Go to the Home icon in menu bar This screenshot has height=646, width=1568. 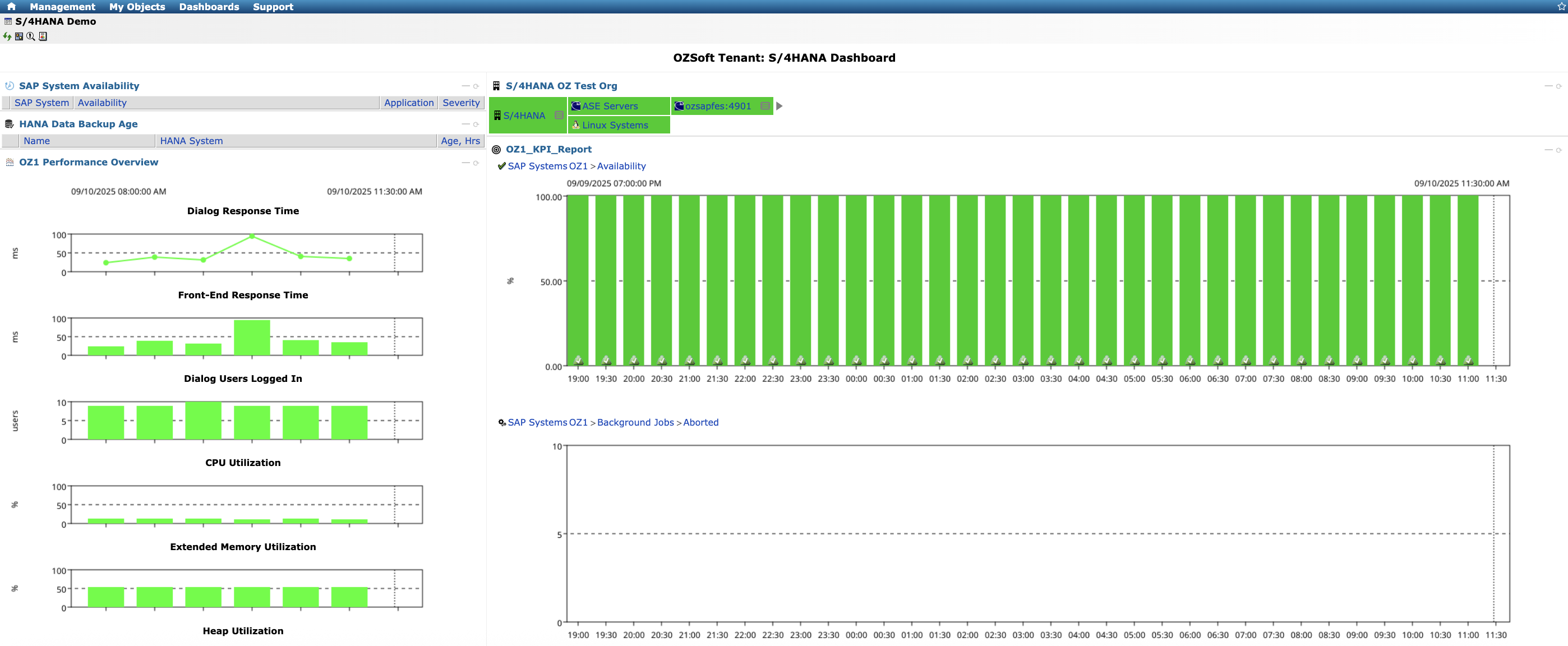click(x=11, y=7)
